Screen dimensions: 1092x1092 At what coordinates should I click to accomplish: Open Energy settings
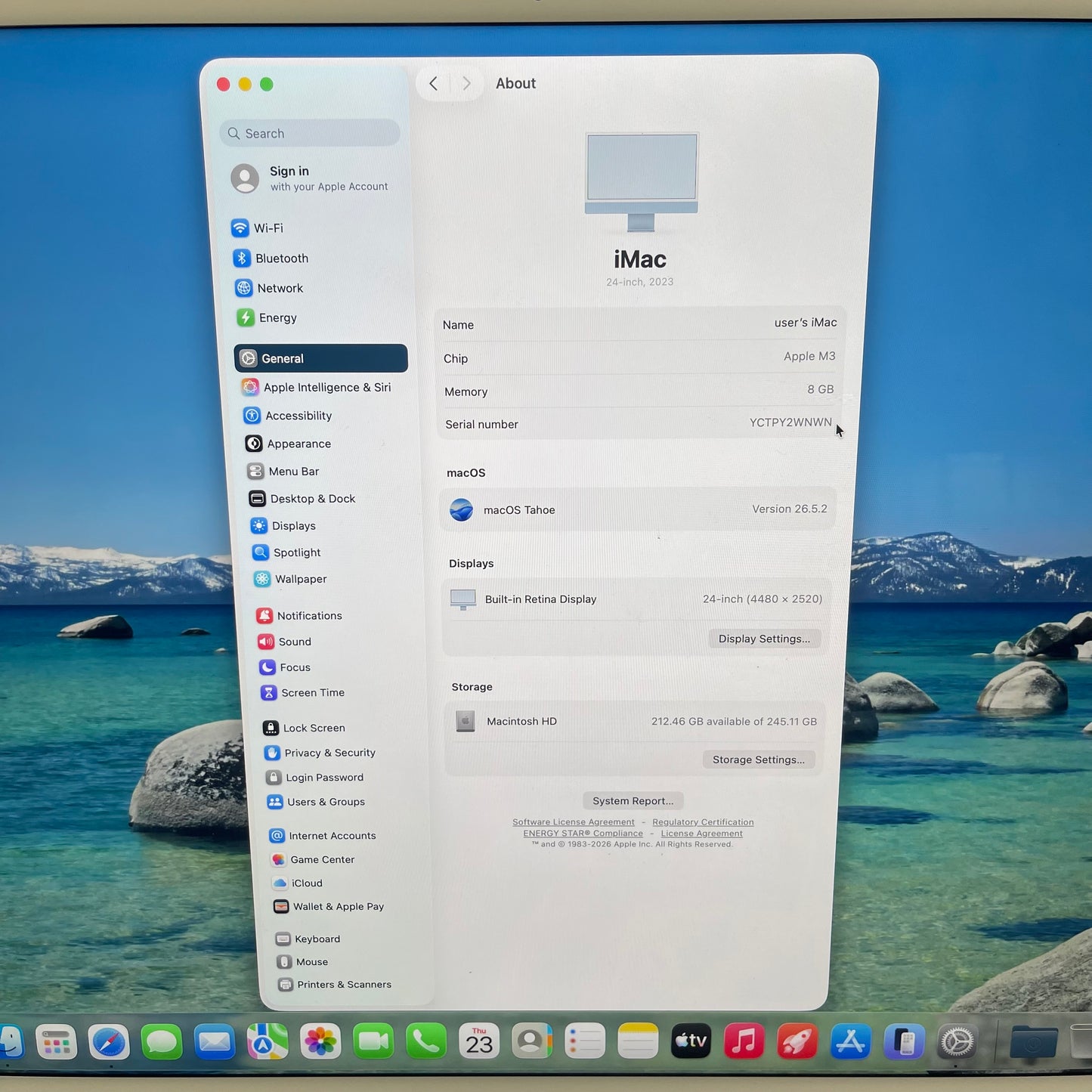coord(266,317)
